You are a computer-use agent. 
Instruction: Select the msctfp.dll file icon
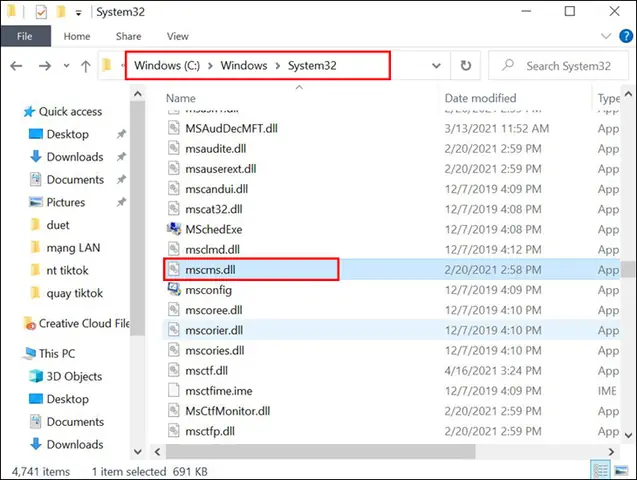click(x=173, y=431)
